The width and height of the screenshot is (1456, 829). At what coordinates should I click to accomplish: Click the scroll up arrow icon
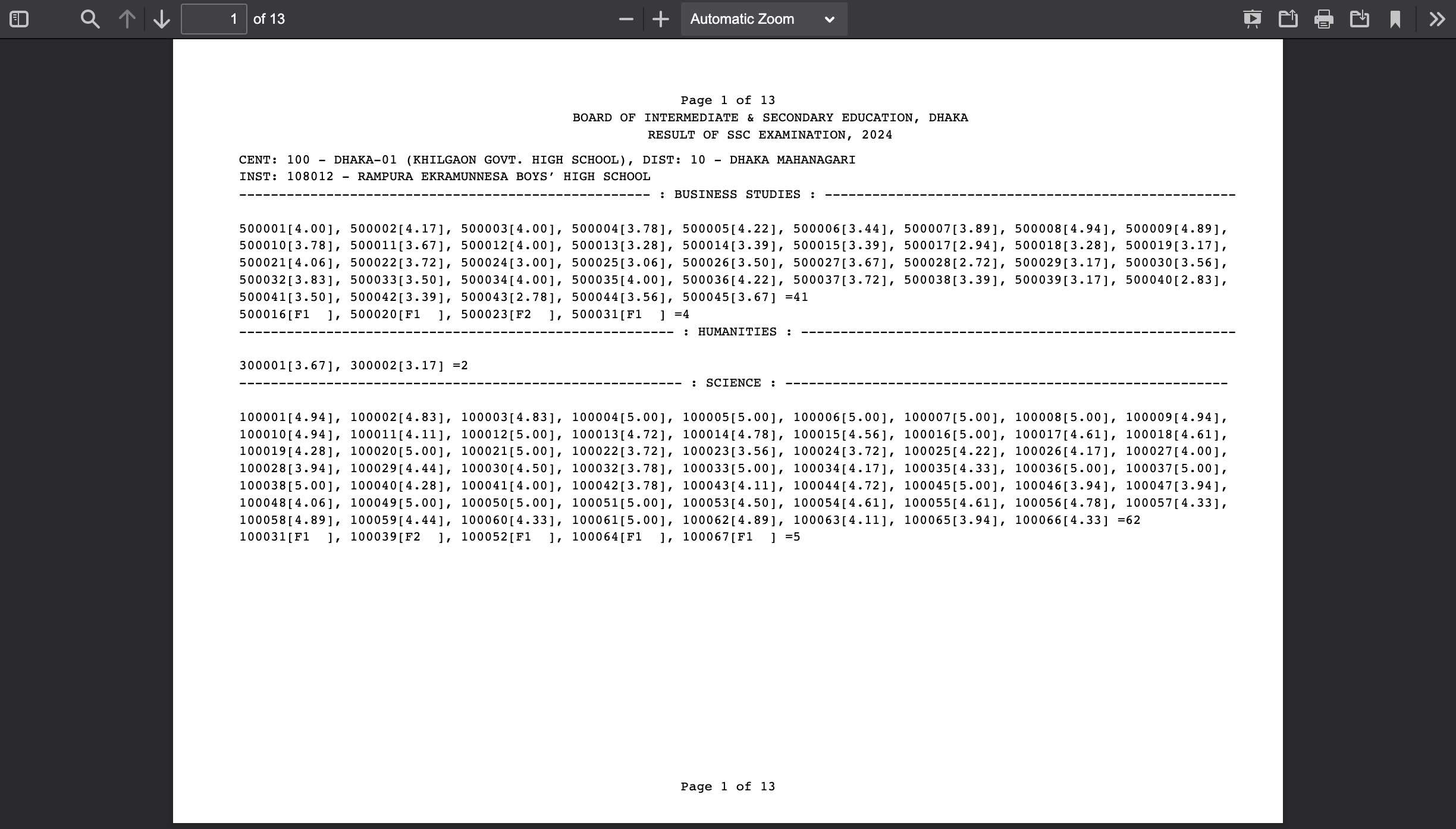(126, 19)
